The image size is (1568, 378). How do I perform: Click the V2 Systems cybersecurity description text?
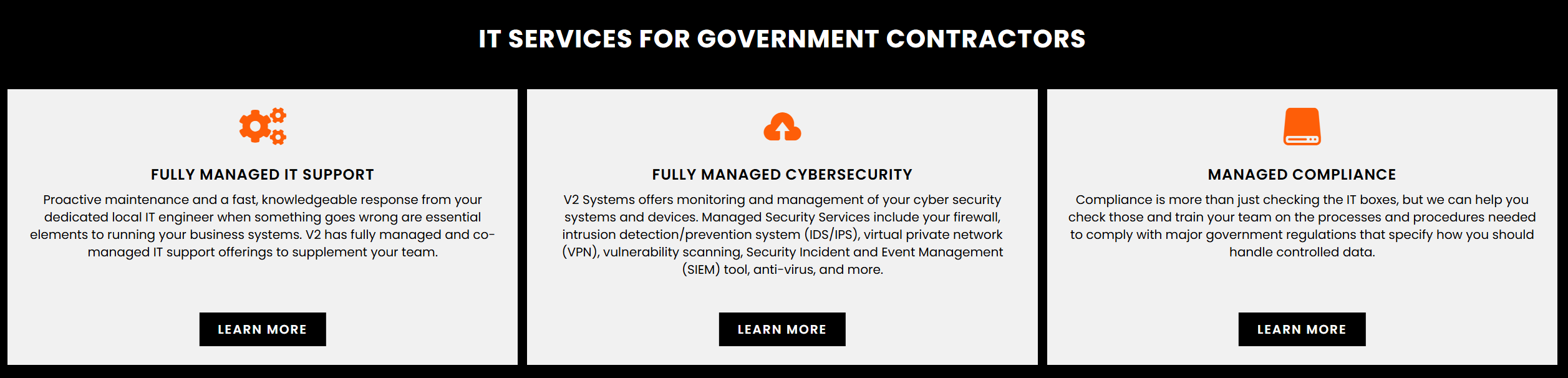[x=782, y=235]
